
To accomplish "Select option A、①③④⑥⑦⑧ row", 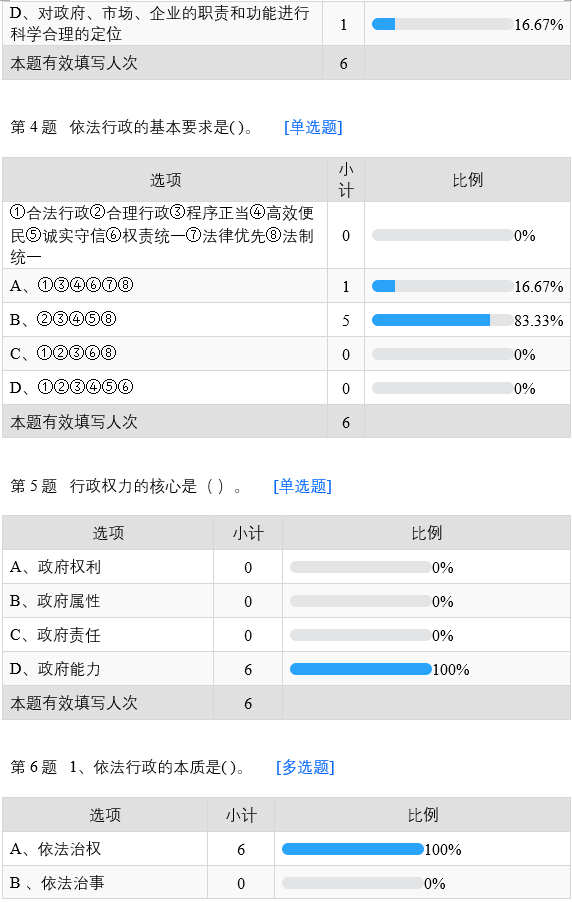I will coord(286,286).
